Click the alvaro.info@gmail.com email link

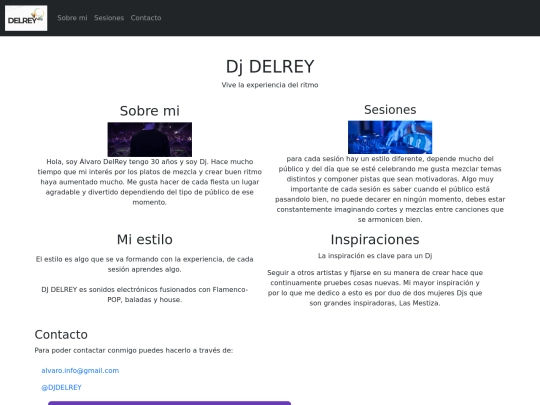click(80, 371)
